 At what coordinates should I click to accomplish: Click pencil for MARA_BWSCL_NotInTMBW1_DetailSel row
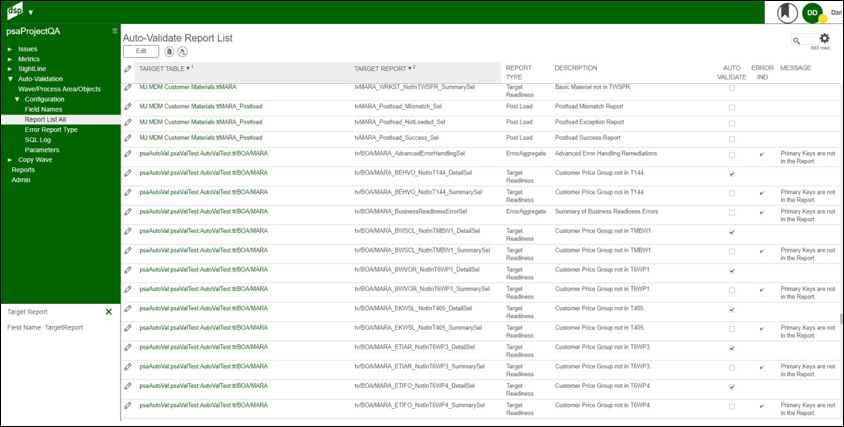pos(128,231)
